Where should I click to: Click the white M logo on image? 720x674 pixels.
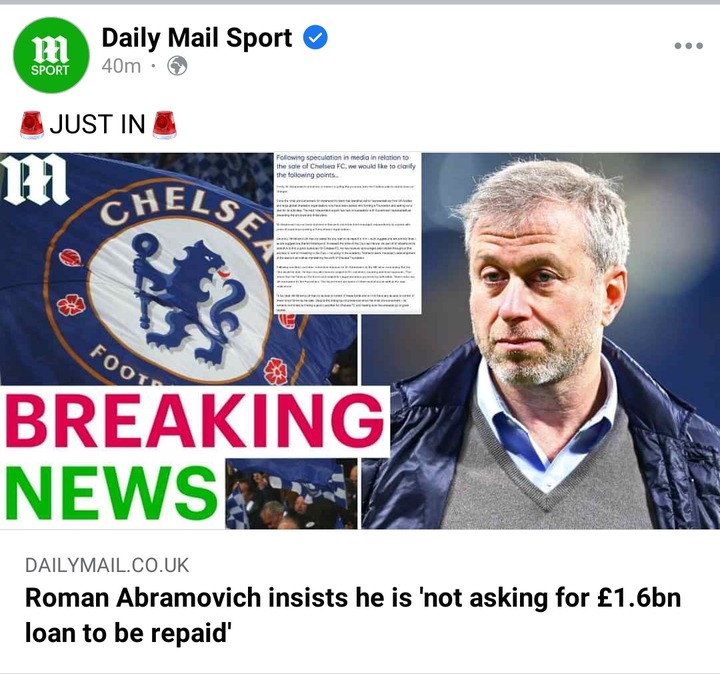(34, 180)
